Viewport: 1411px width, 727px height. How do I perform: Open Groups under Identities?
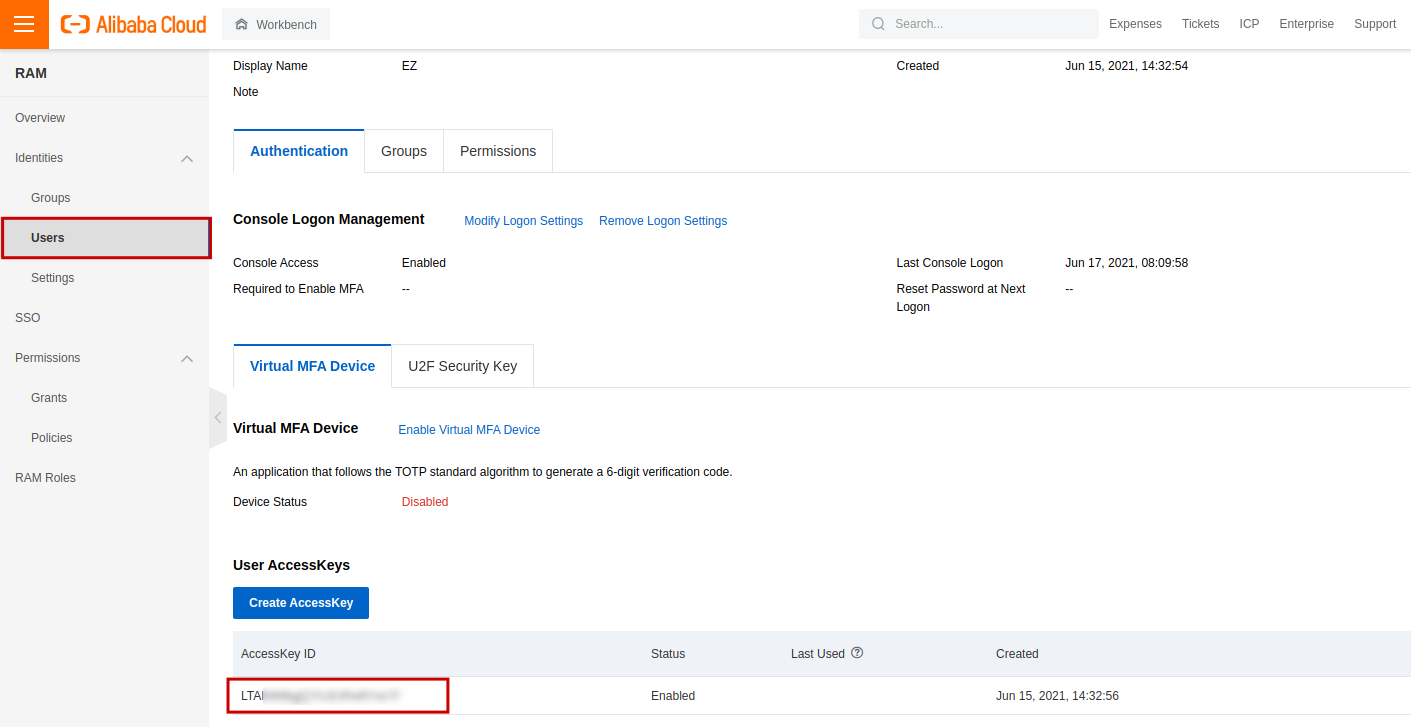coord(51,198)
